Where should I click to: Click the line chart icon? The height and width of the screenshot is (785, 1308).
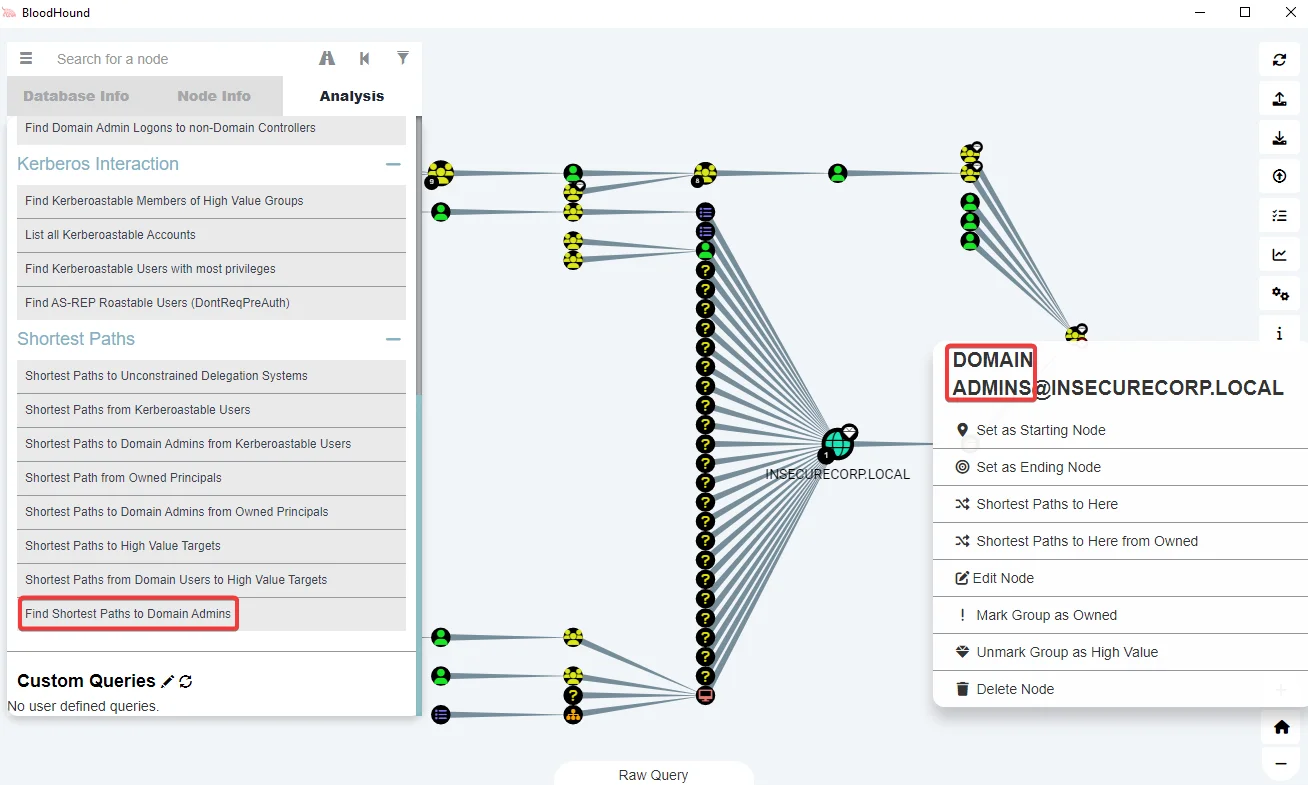tap(1279, 254)
